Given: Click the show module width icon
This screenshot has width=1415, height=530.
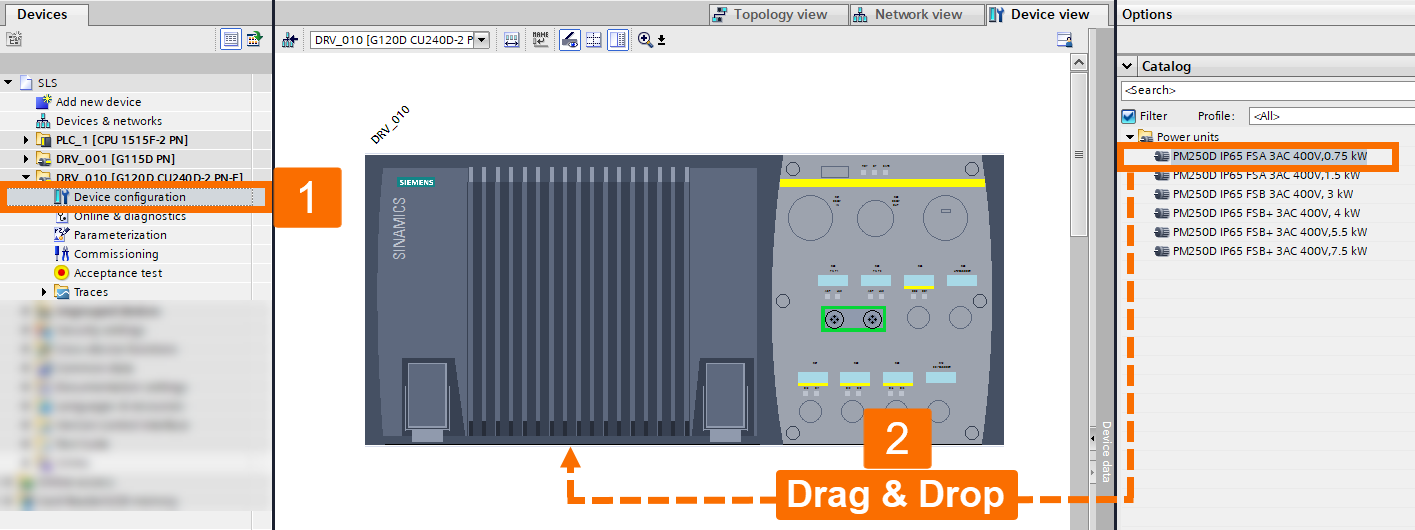Looking at the screenshot, I should coord(512,40).
